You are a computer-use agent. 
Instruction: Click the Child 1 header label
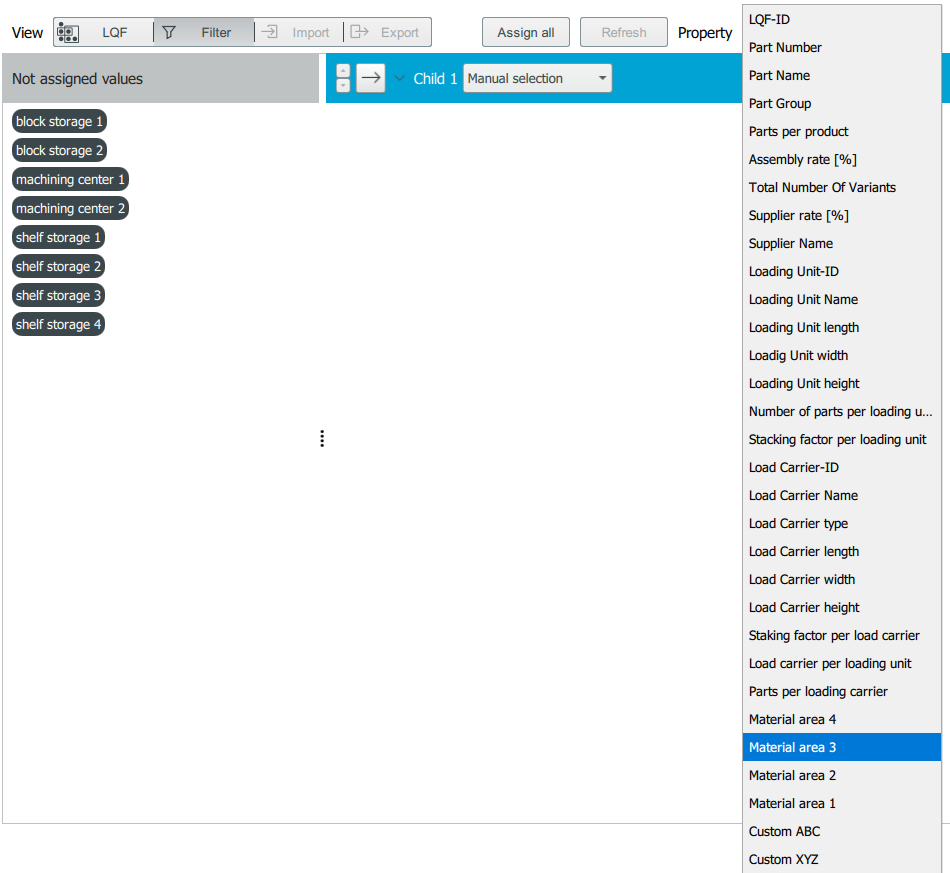click(x=435, y=78)
